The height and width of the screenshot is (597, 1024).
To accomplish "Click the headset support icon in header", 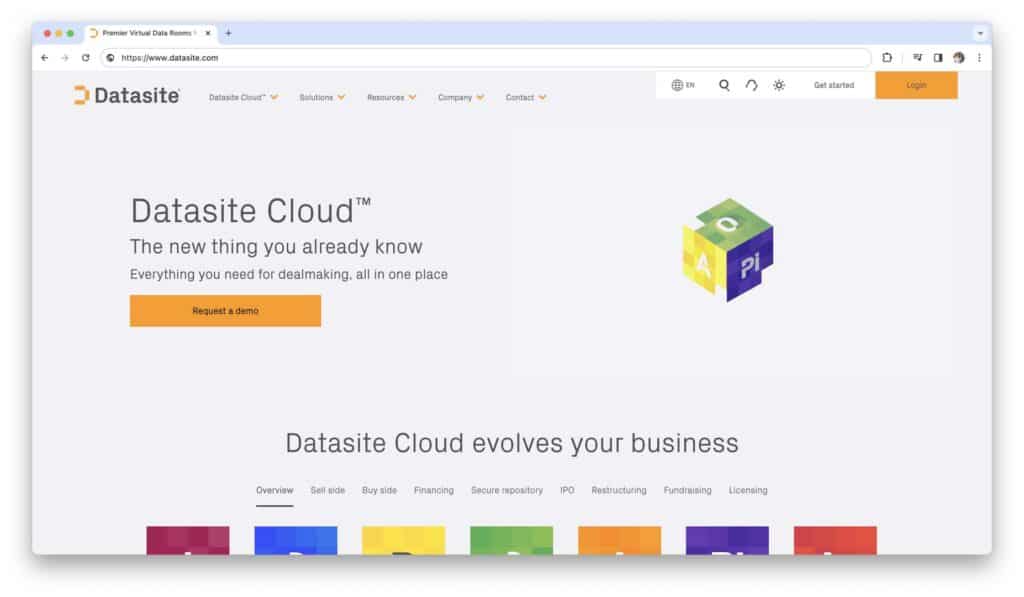I will click(752, 85).
